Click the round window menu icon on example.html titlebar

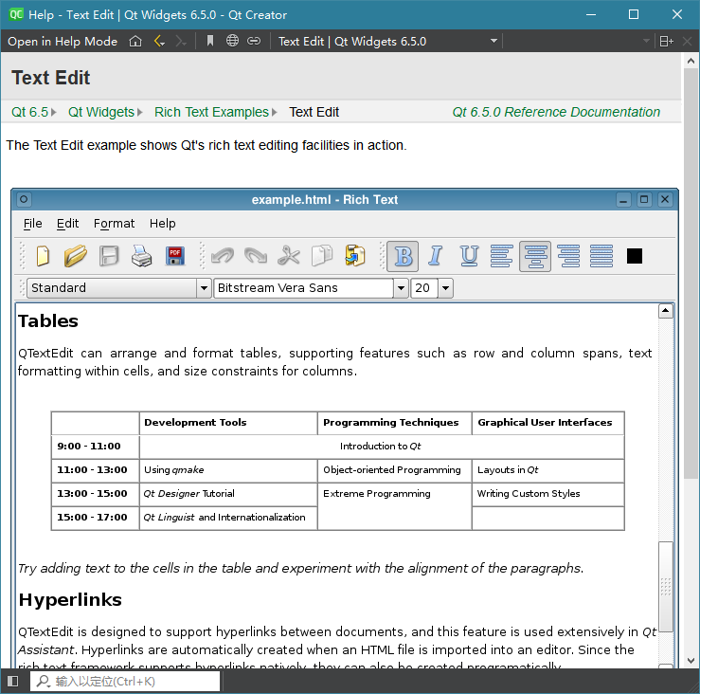[x=24, y=199]
